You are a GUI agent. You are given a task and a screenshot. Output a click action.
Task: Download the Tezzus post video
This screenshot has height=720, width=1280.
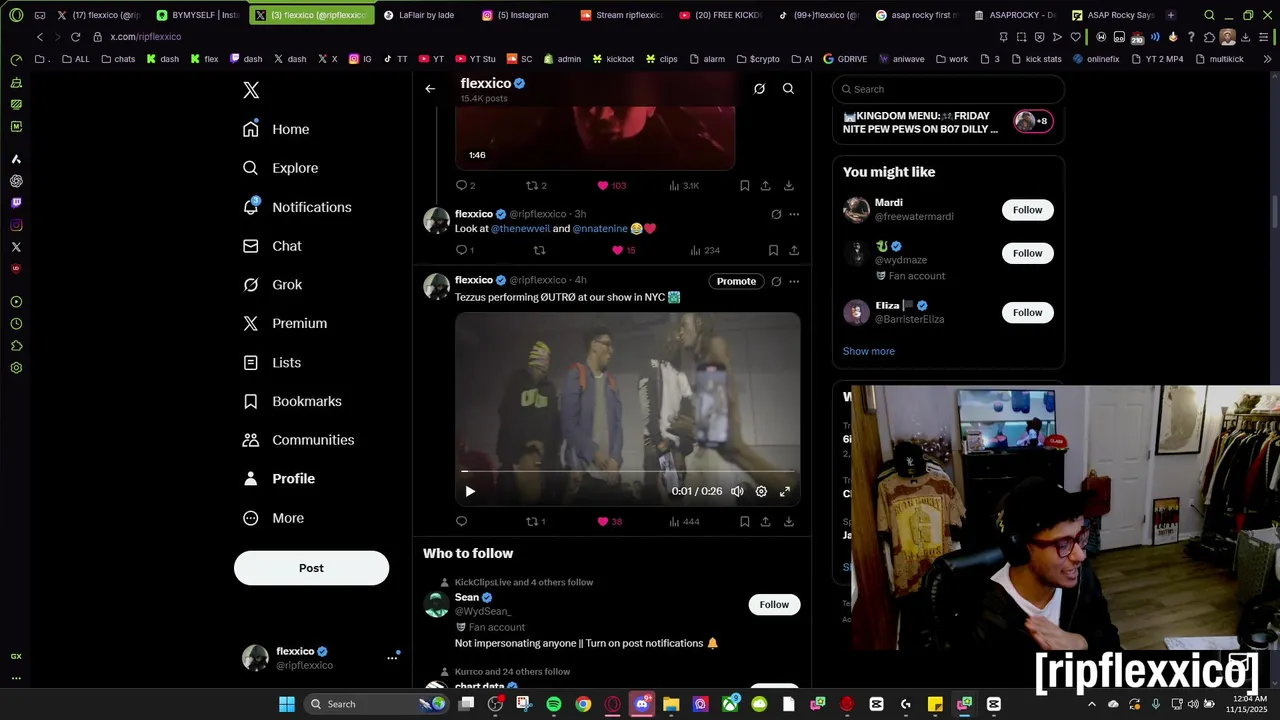(788, 522)
